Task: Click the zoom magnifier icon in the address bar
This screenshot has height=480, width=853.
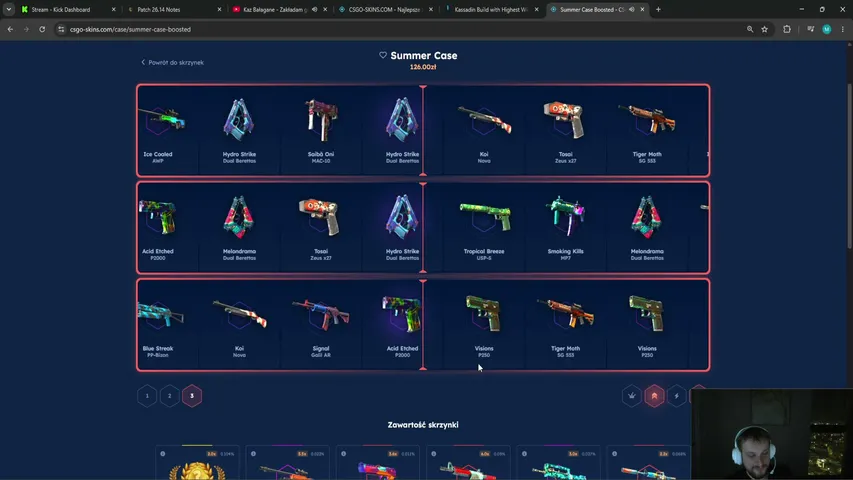Action: (x=750, y=29)
